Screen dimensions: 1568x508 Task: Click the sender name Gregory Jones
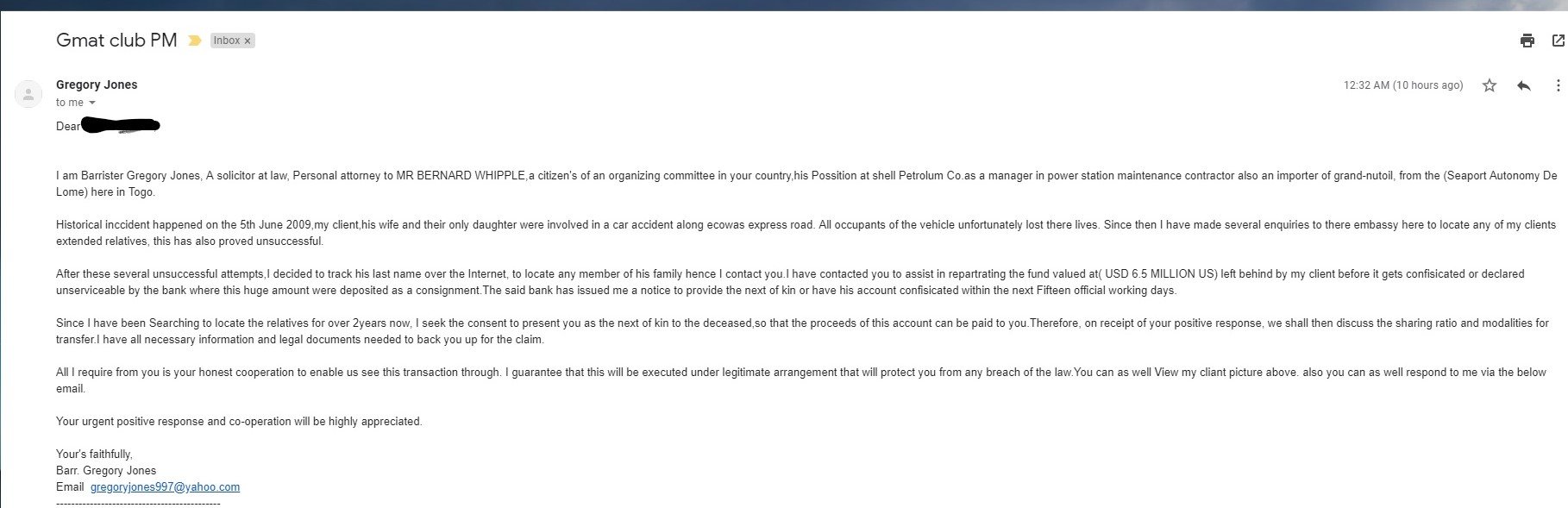click(x=97, y=85)
